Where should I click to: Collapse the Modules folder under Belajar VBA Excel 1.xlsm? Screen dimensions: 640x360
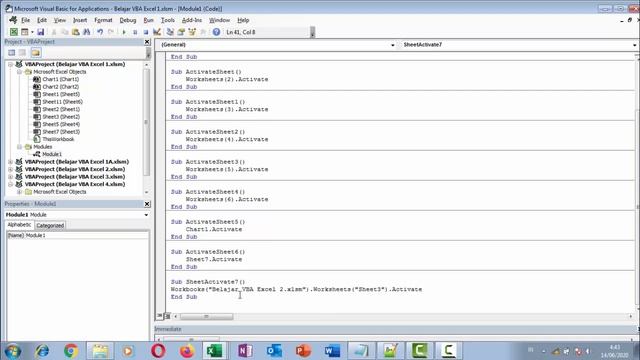click(19, 147)
